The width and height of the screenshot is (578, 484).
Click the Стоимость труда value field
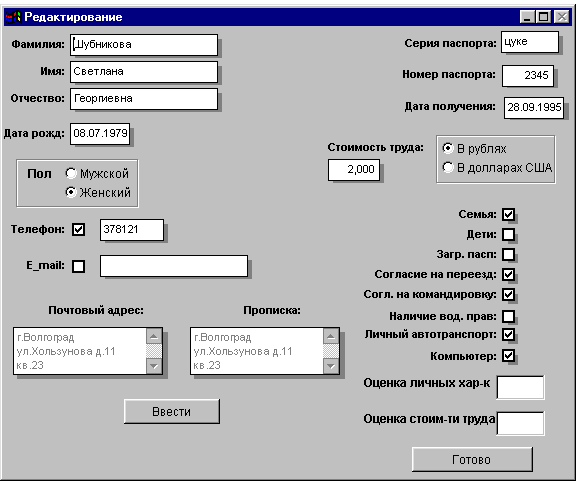point(354,170)
